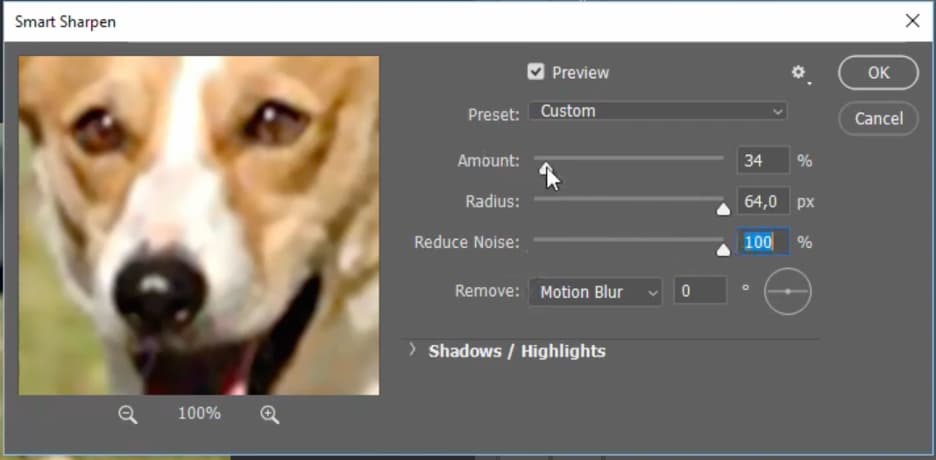This screenshot has width=936, height=460.
Task: Zoom out the preview image
Action: tap(127, 414)
